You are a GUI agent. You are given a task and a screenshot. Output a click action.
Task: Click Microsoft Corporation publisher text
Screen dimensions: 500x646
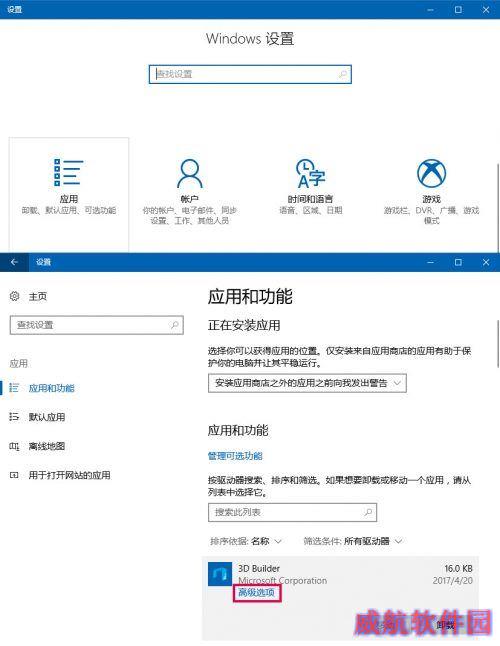[283, 580]
